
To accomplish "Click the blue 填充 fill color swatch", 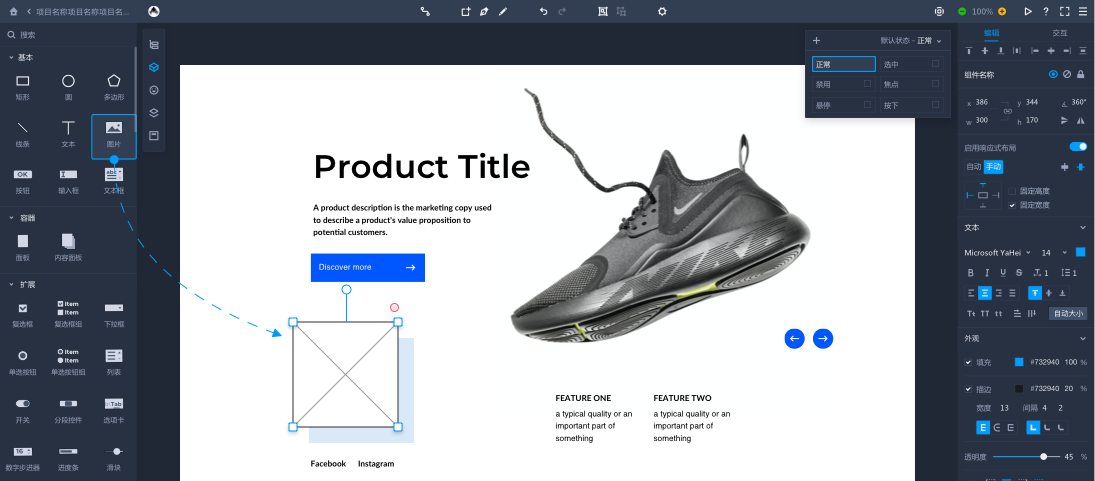I will 1019,362.
